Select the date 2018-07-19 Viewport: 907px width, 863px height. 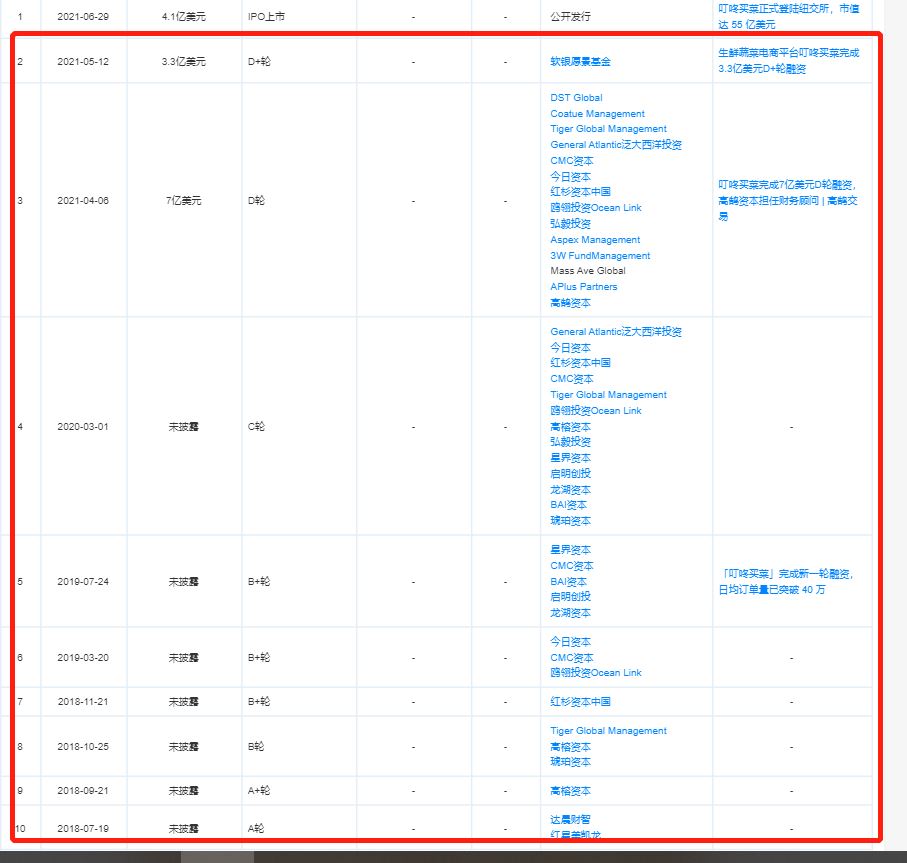[83, 829]
